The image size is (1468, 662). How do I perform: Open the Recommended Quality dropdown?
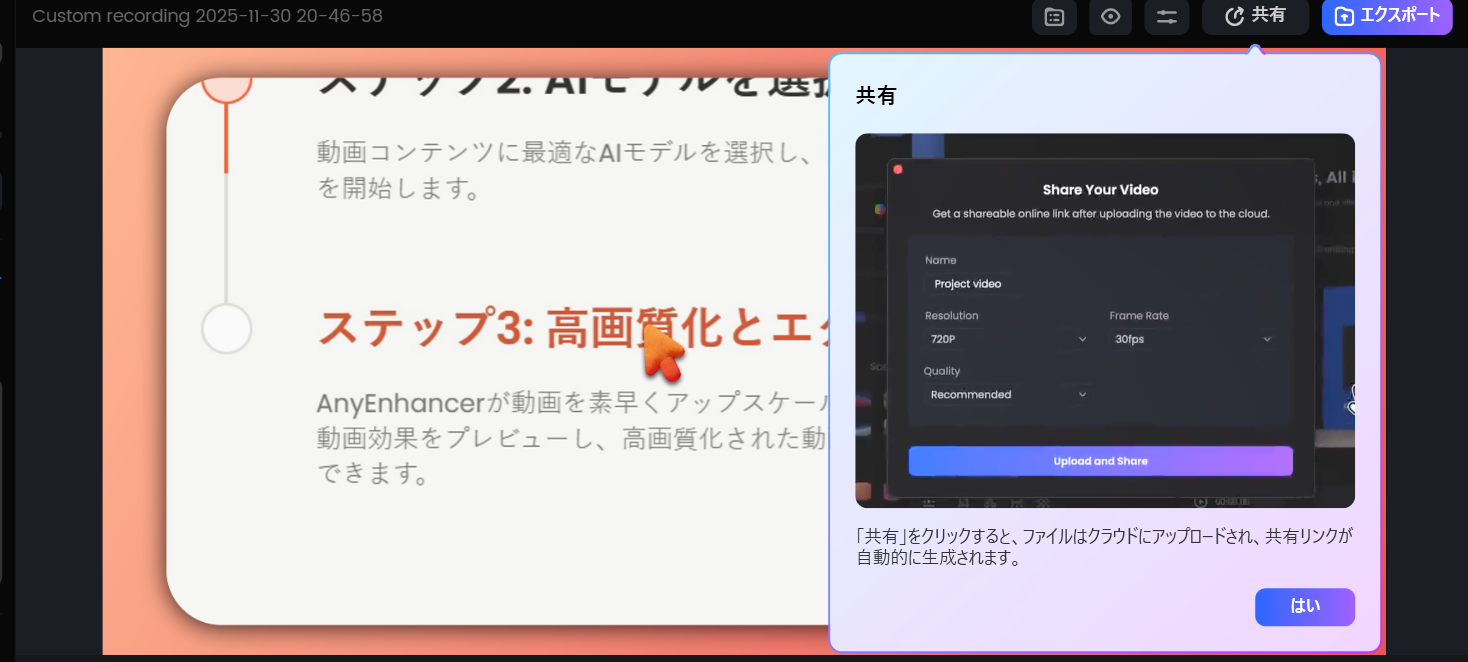coord(1007,395)
